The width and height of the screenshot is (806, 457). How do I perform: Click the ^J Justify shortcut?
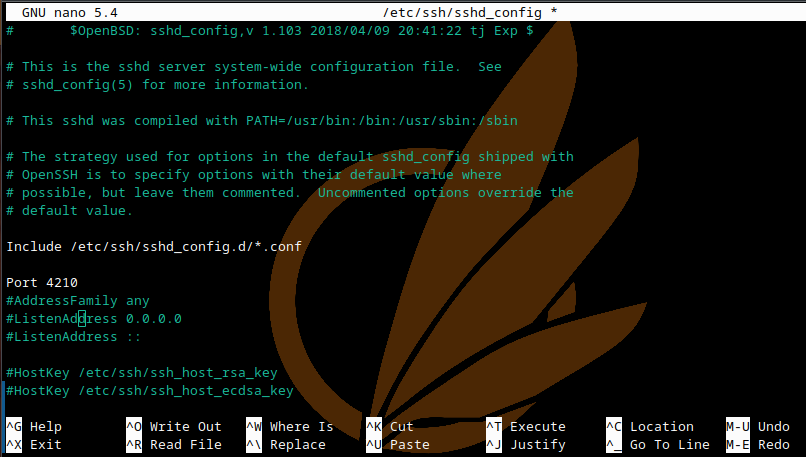(x=525, y=445)
